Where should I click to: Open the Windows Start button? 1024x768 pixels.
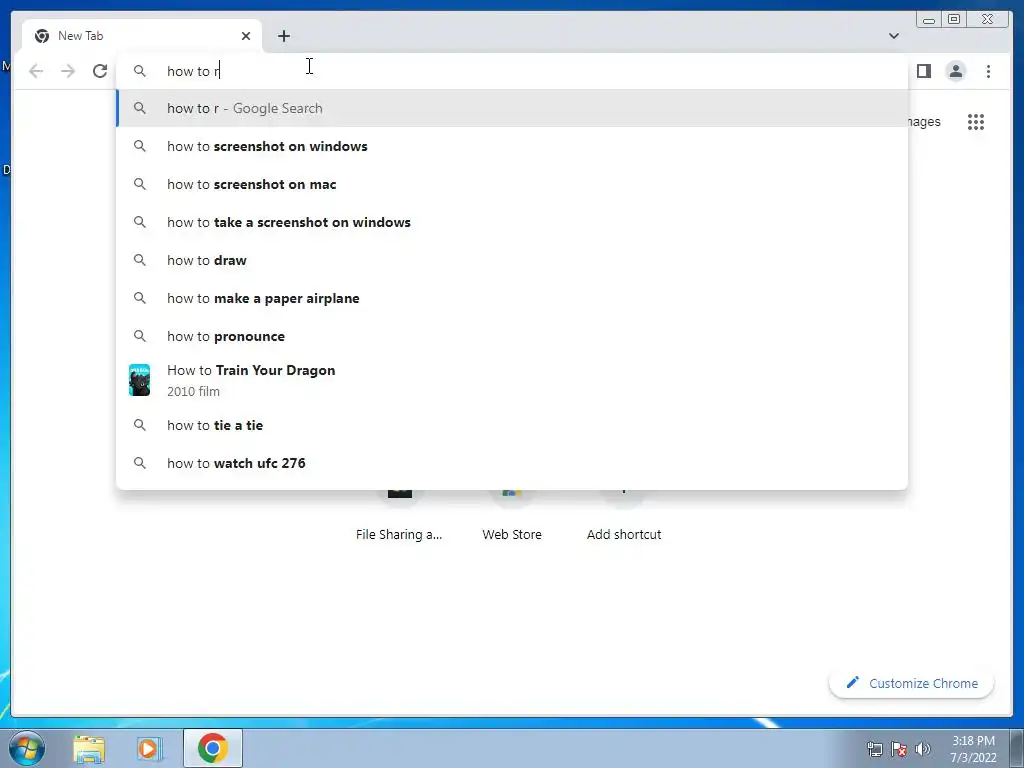tap(27, 748)
